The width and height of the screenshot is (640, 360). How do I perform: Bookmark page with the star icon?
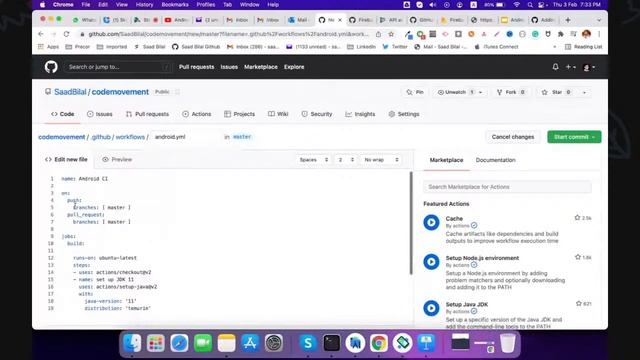coord(391,34)
